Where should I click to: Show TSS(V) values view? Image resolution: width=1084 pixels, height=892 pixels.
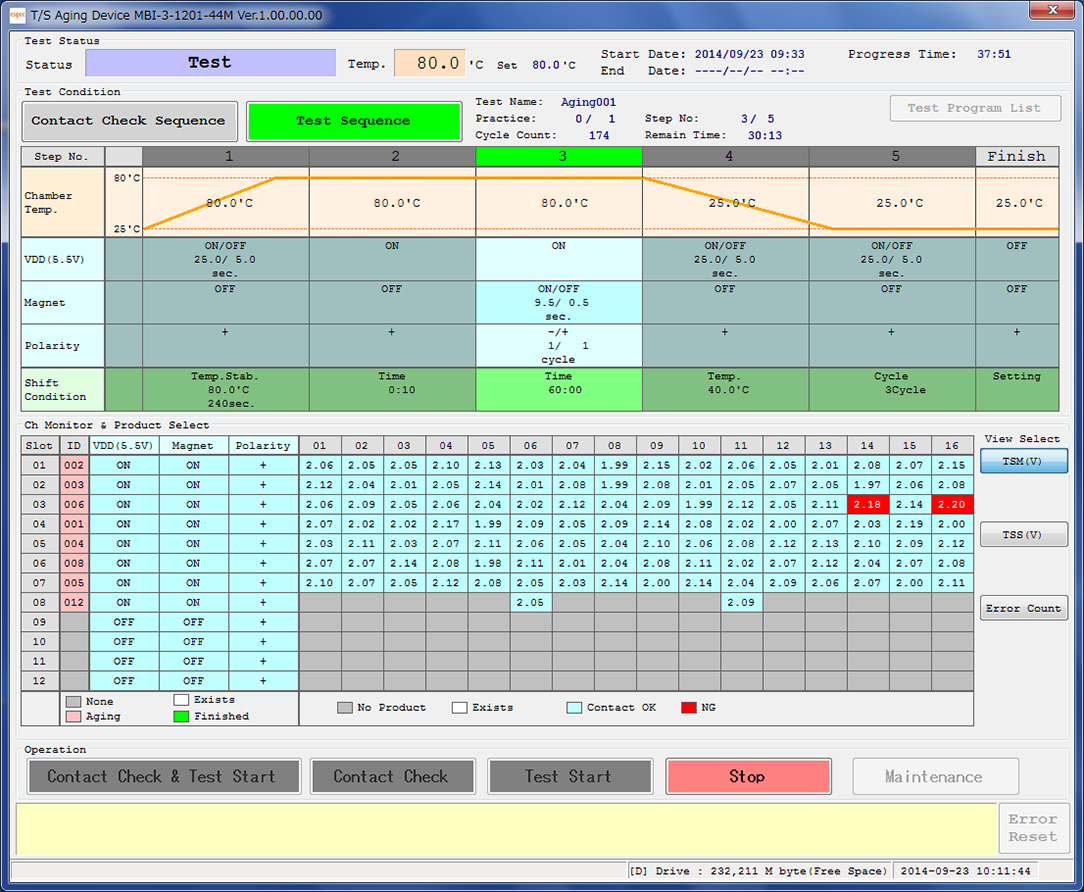point(1023,535)
